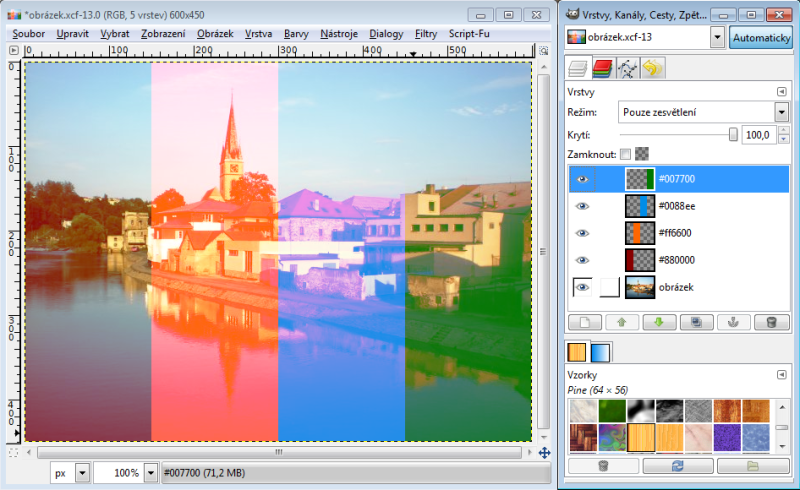Delete layer with the trash icon in the Vrstvy panel
The width and height of the screenshot is (800, 490).
[771, 323]
